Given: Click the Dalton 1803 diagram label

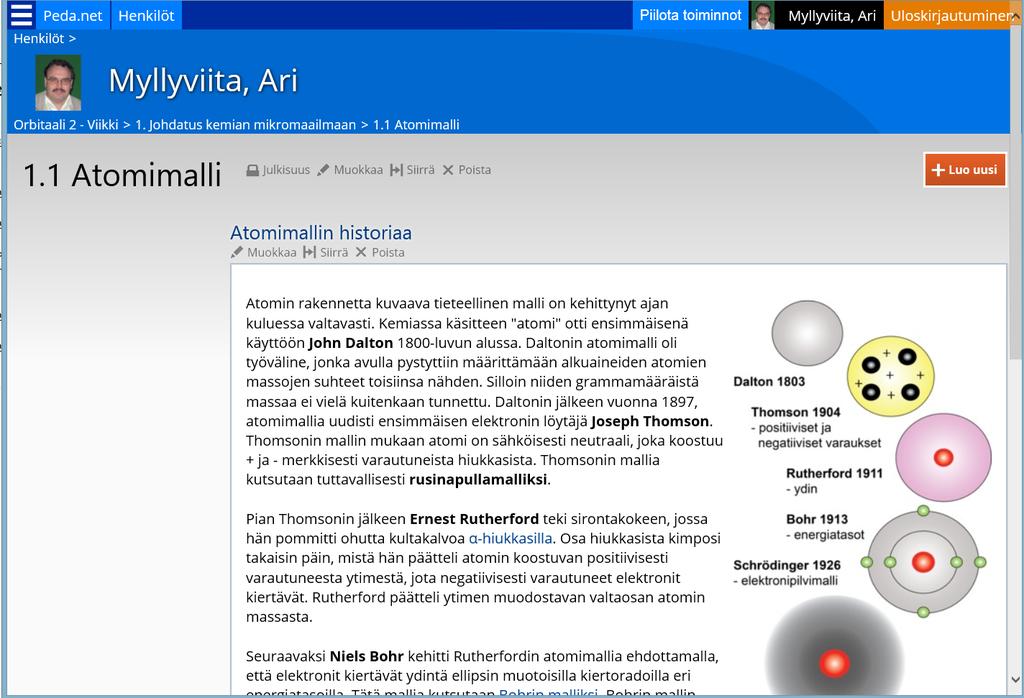Looking at the screenshot, I should [769, 381].
